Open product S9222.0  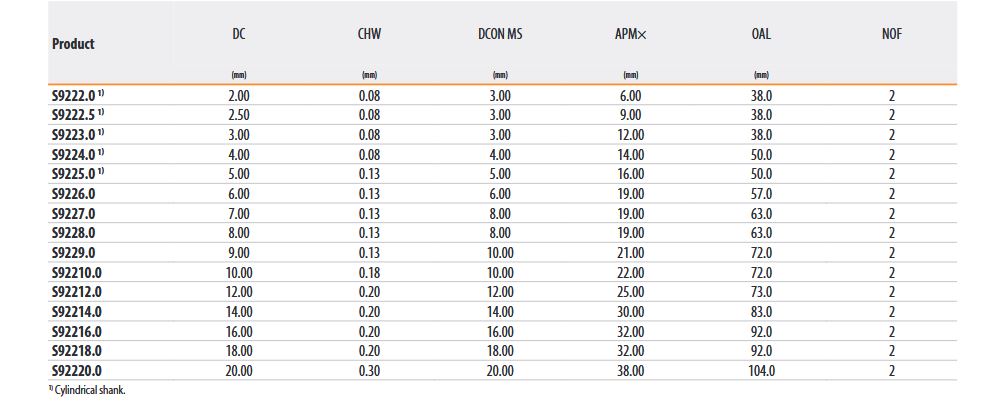click(x=76, y=96)
